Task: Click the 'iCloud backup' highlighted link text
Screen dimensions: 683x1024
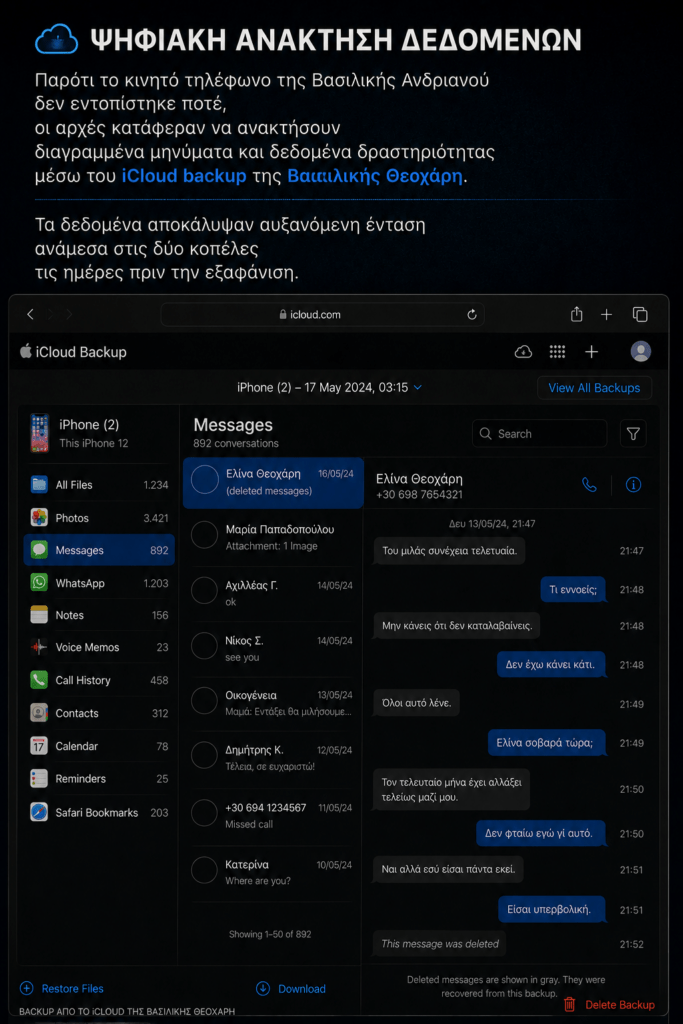Action: pos(184,176)
